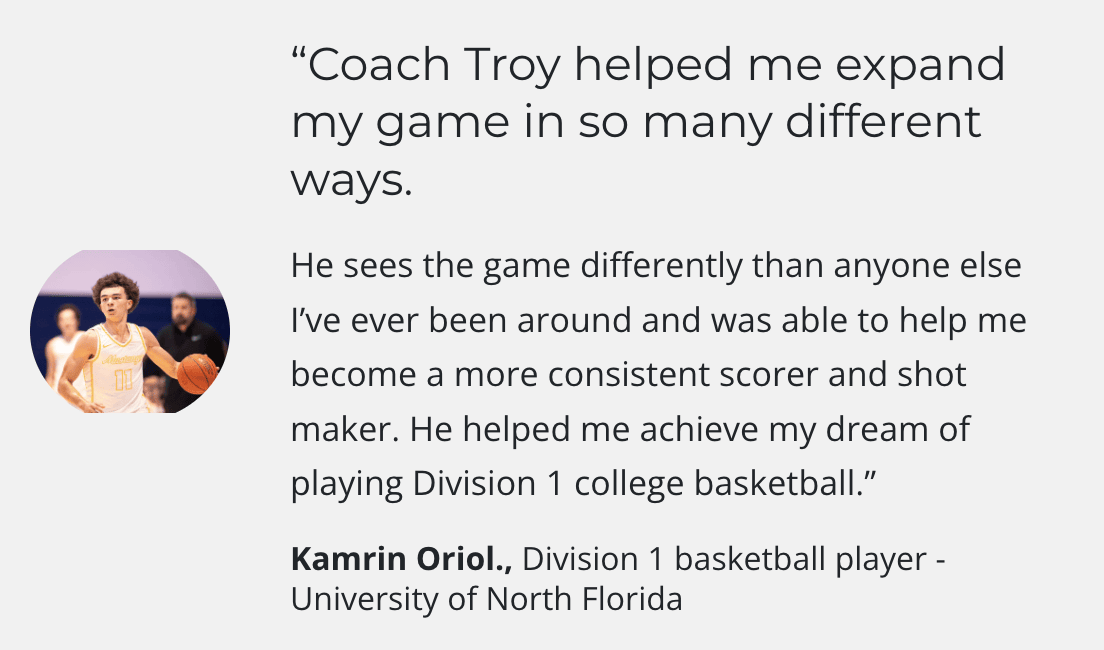This screenshot has width=1104, height=650.
Task: Click the jersey number 11 in photo
Action: click(x=123, y=380)
